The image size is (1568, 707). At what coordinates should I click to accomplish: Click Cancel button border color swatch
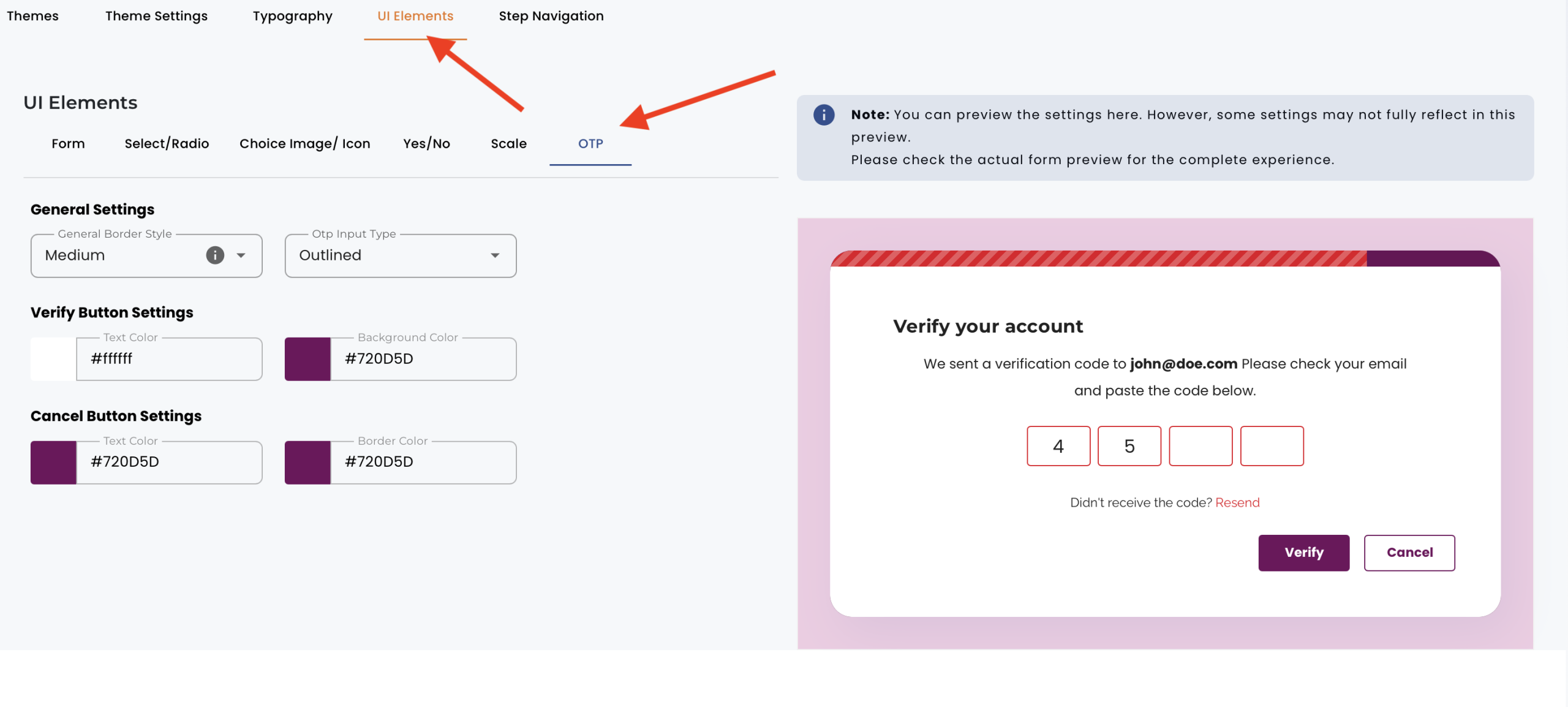307,463
